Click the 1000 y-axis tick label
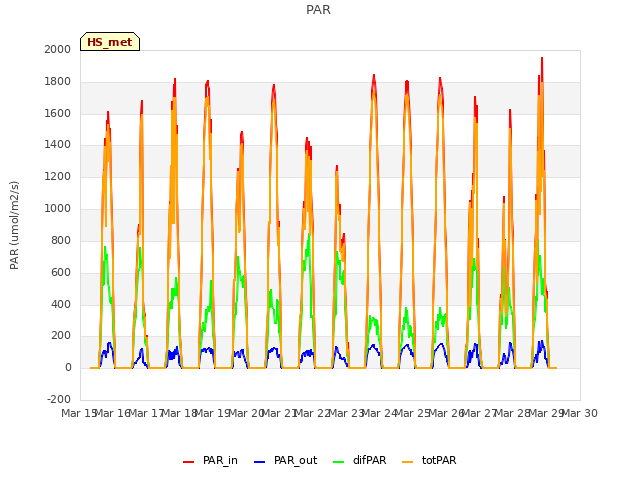This screenshot has height=480, width=640. (58, 208)
